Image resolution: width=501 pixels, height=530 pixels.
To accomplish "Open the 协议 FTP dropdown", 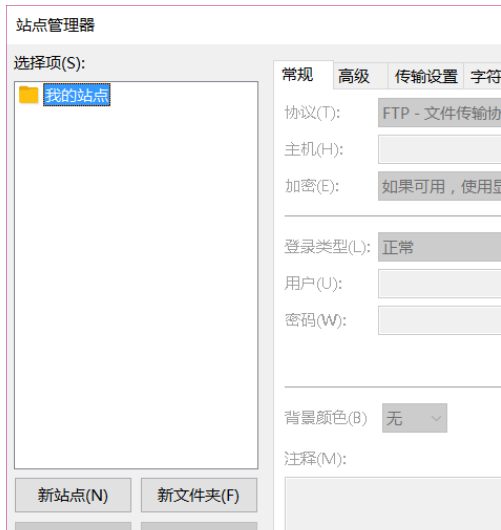I will coord(439,113).
